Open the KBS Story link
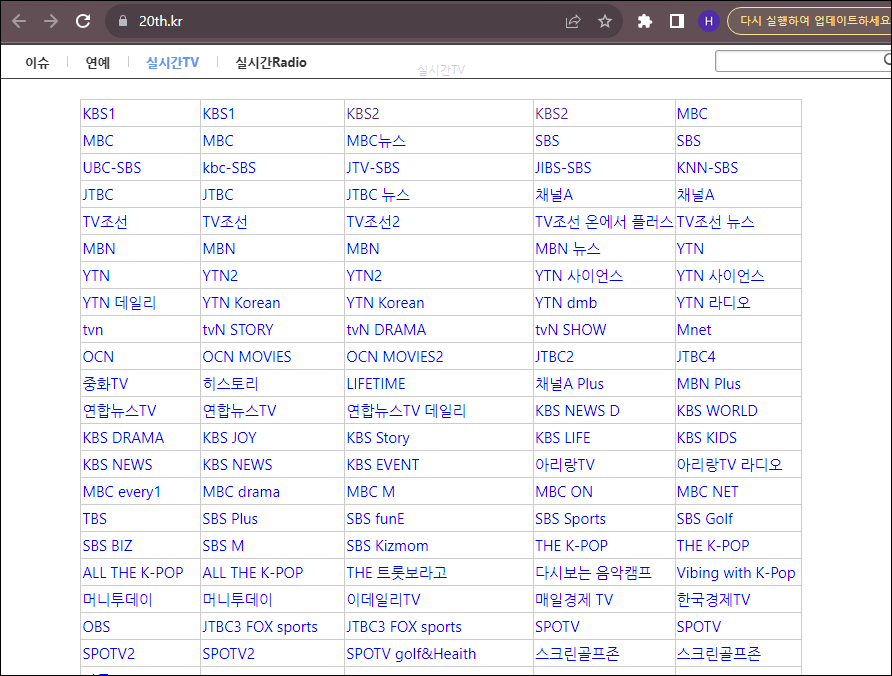Screen dimensions: 892x676 (378, 438)
